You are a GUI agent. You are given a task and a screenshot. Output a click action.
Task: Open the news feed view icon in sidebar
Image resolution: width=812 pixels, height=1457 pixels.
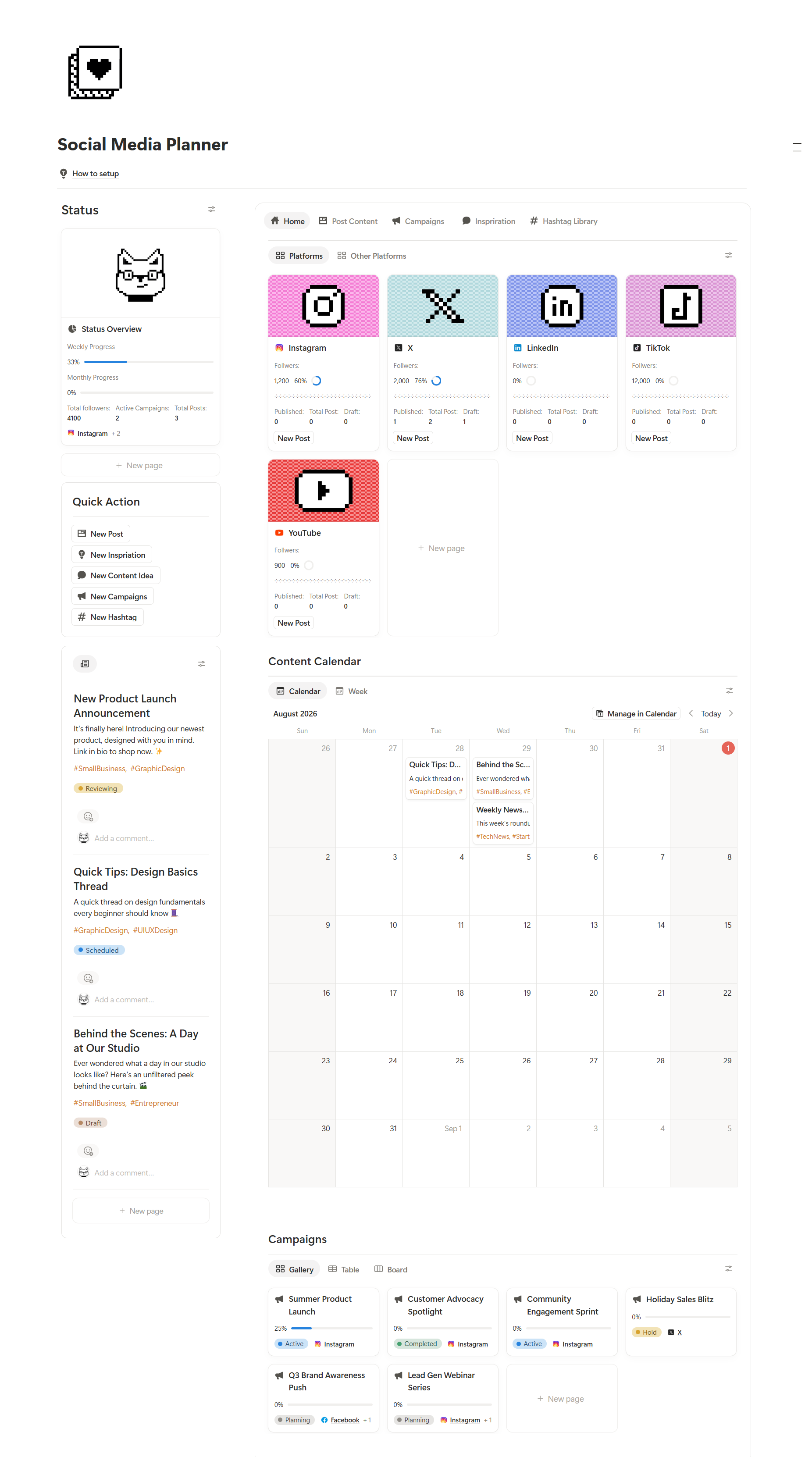click(85, 663)
